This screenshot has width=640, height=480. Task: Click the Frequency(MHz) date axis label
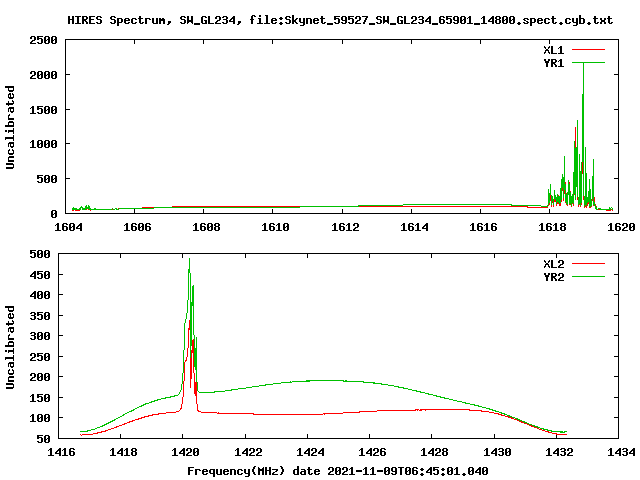click(338, 471)
